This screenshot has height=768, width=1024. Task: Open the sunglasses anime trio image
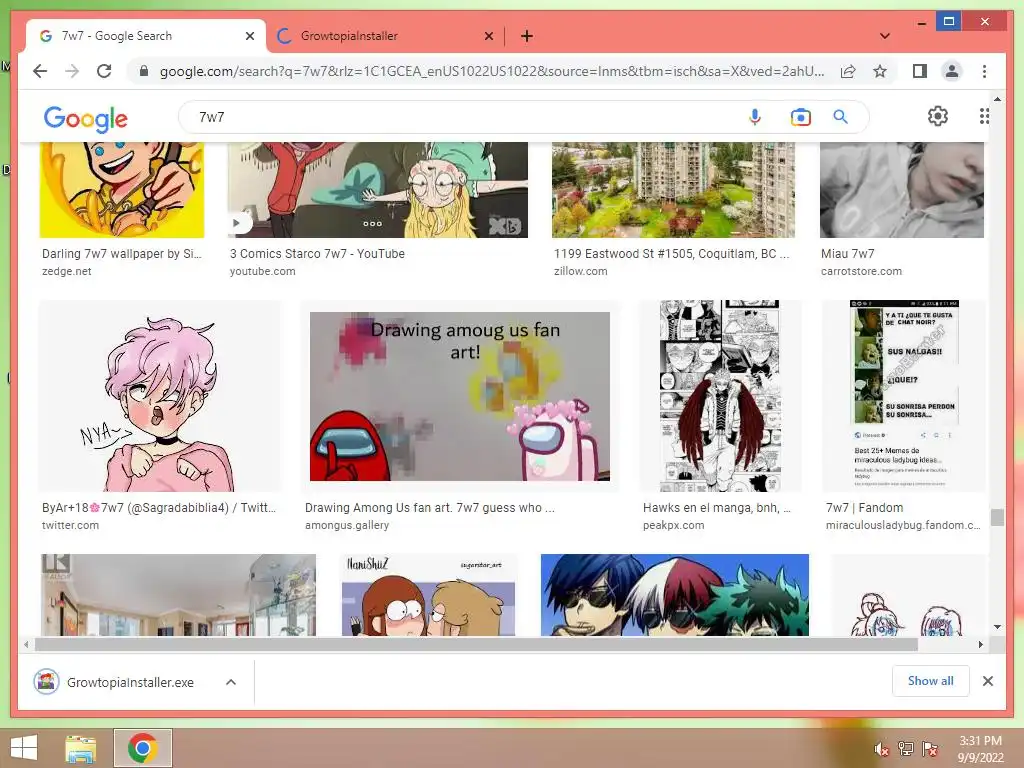(675, 595)
